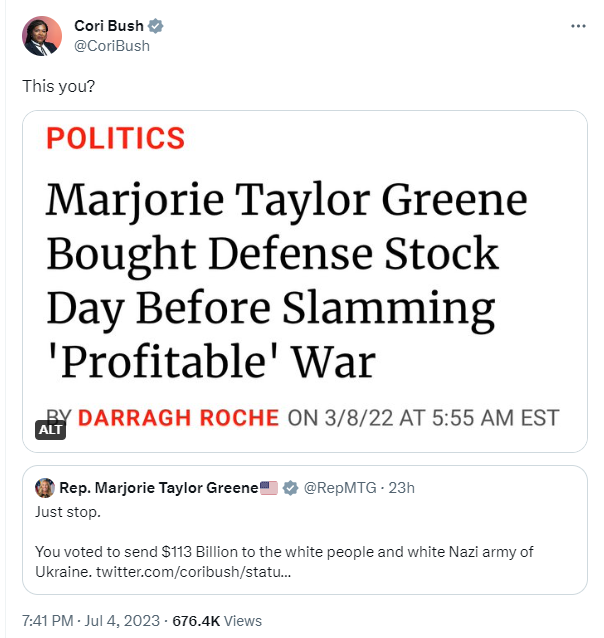
Task: Click the 676.4K Views count
Action: pos(218,621)
